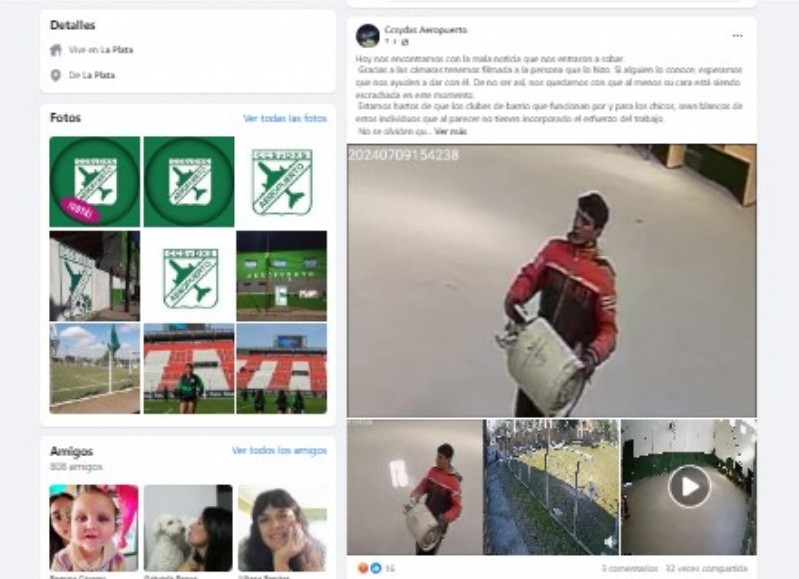This screenshot has height=579, width=799.
Task: Expand post text with Ver más
Action: [x=450, y=131]
